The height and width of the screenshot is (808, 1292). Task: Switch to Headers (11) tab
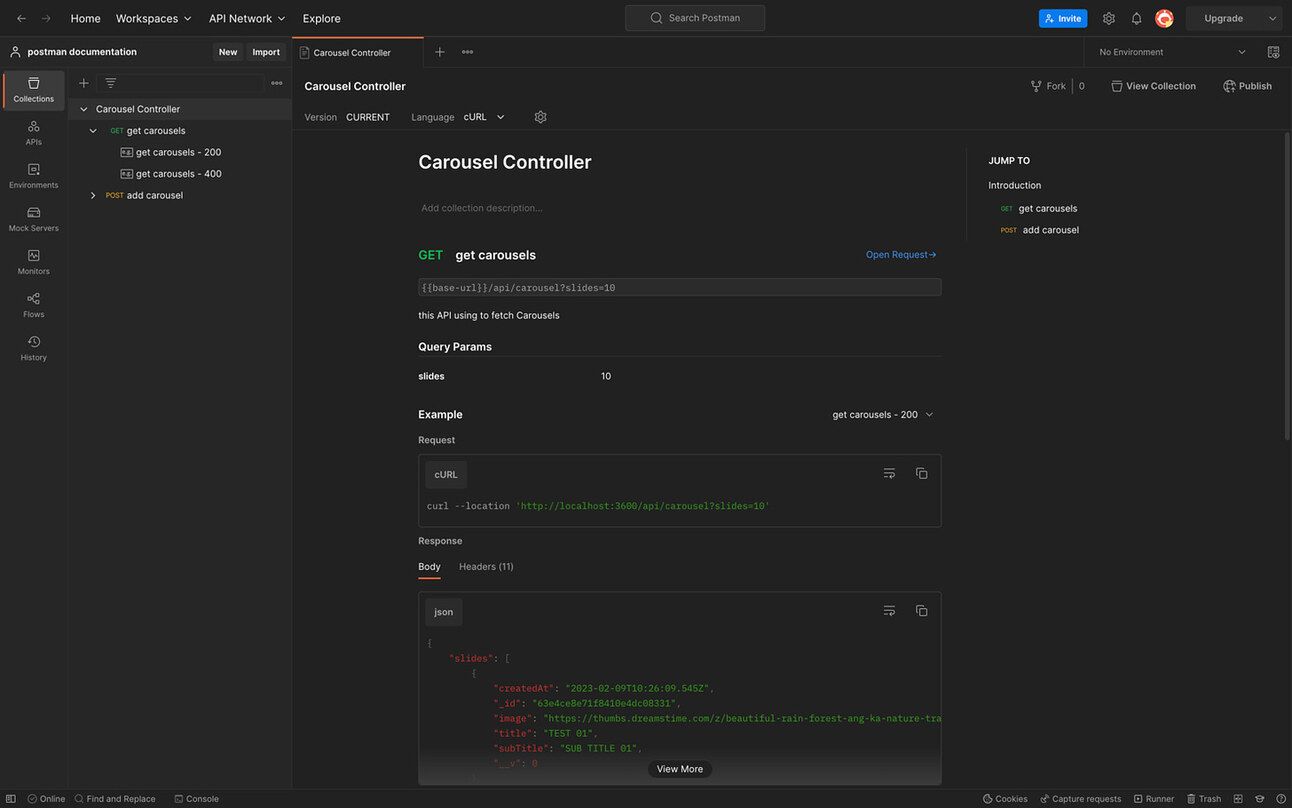point(486,567)
